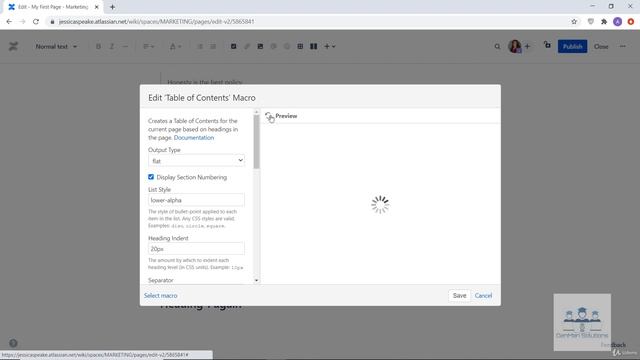Image resolution: width=640 pixels, height=360 pixels.
Task: Open the Chrome profile avatar
Action: coord(618,22)
